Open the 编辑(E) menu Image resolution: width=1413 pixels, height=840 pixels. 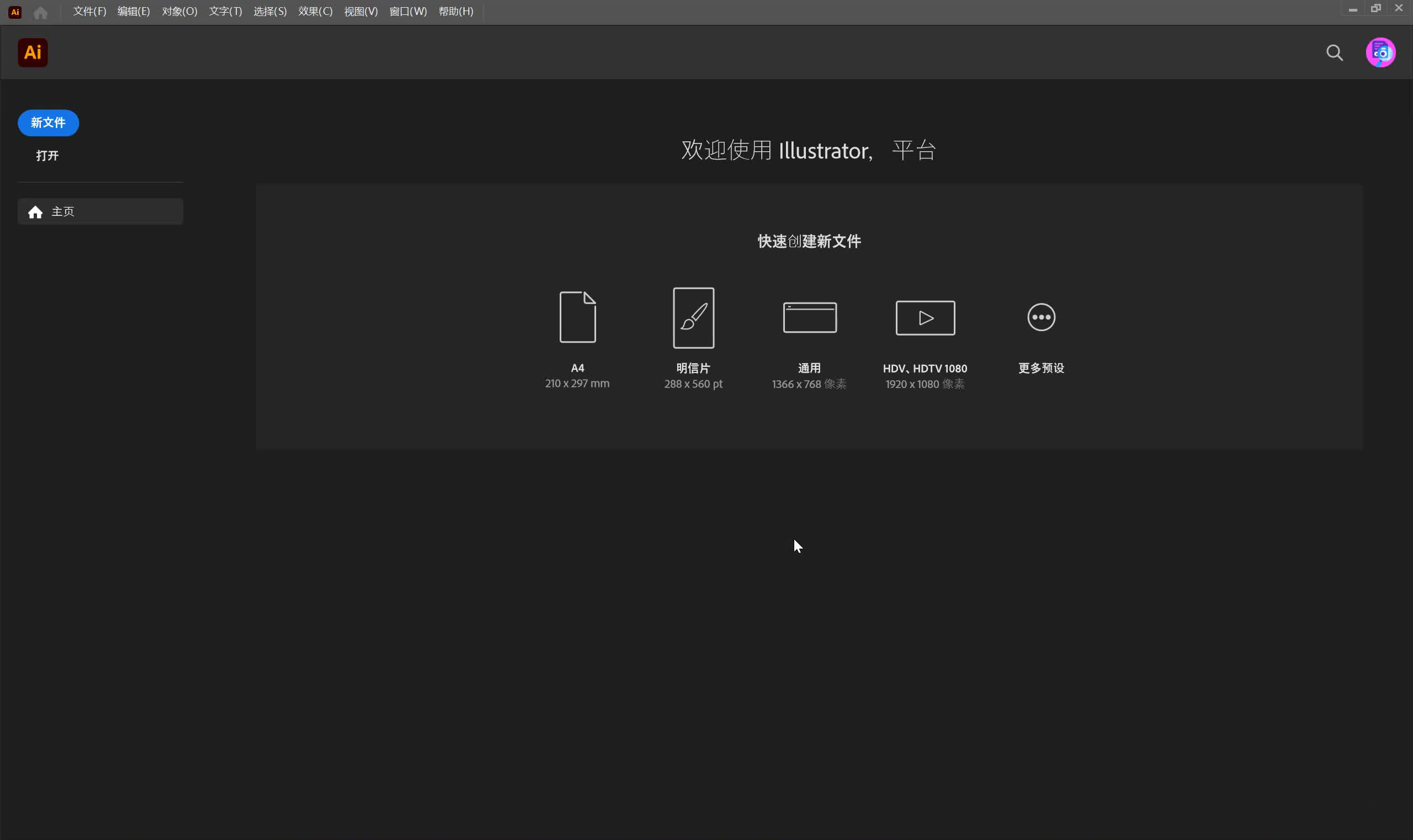(x=134, y=12)
